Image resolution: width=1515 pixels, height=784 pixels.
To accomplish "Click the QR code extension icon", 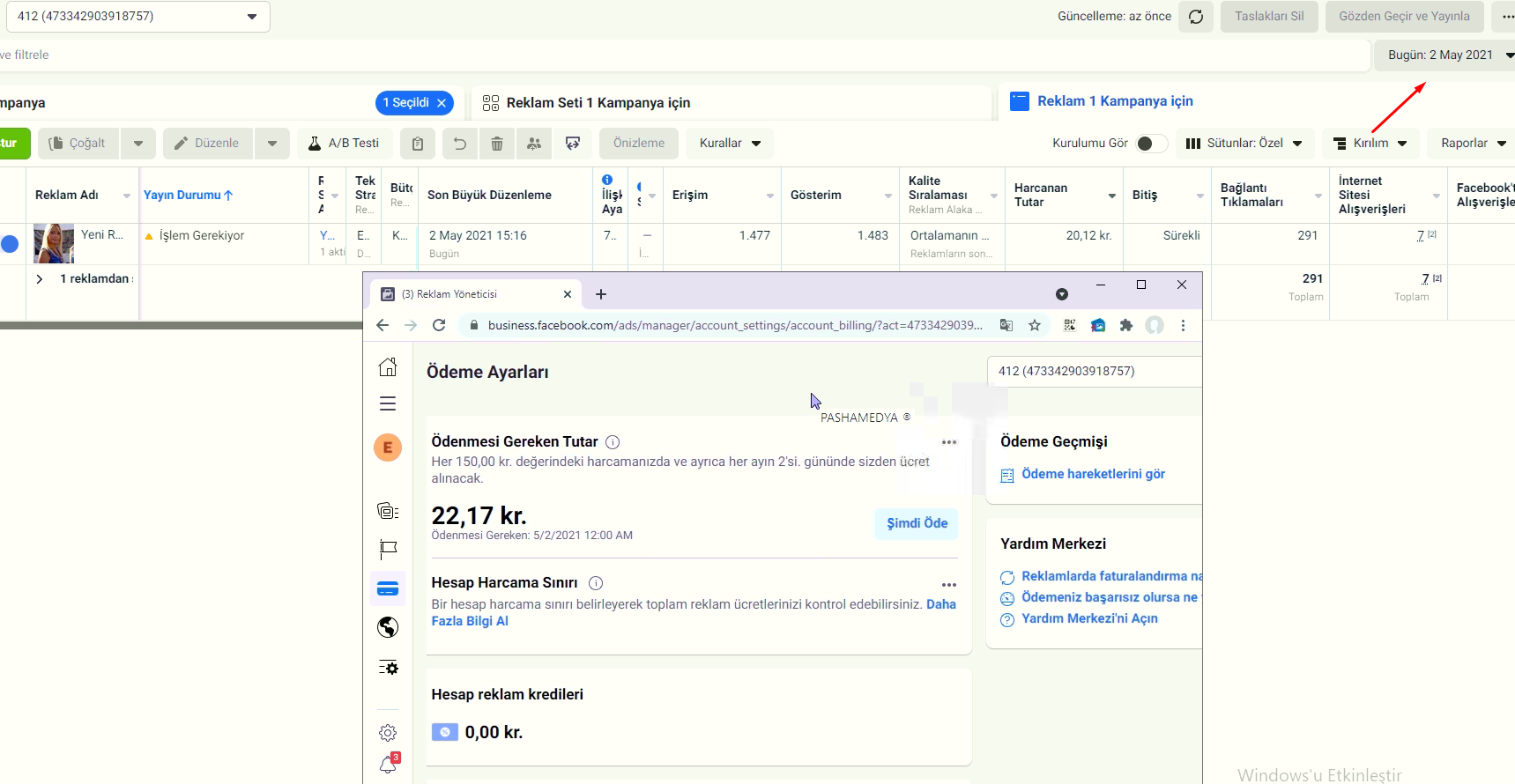I will 1070,326.
